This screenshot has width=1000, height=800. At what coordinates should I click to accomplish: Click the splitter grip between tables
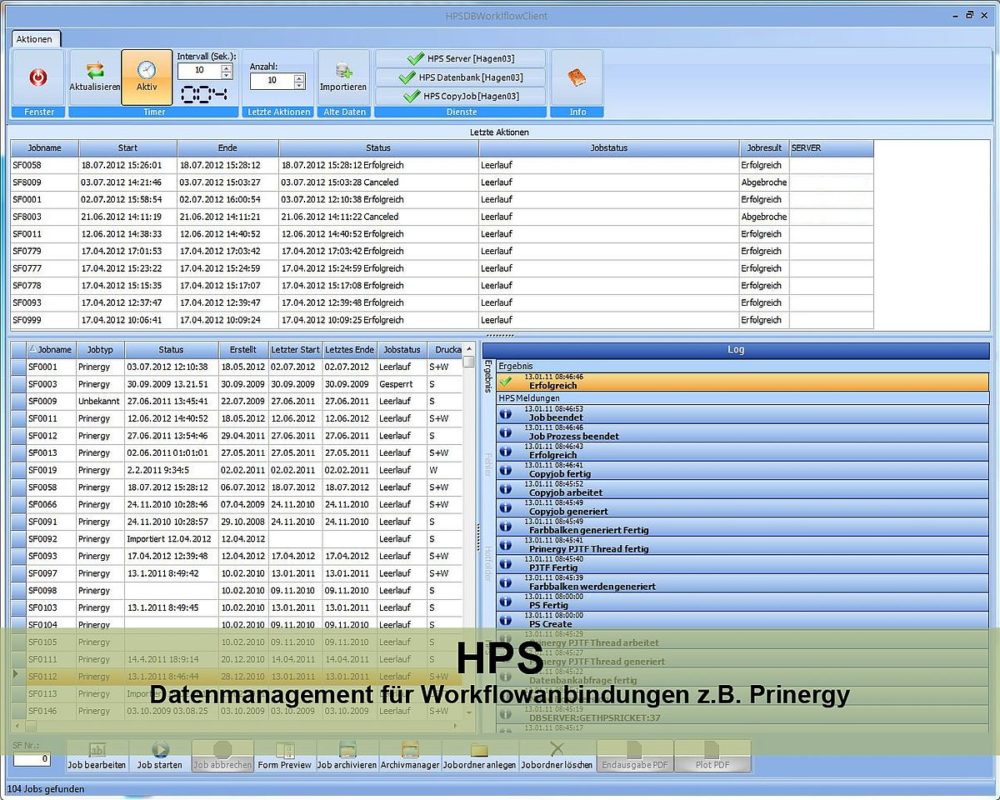point(499,336)
